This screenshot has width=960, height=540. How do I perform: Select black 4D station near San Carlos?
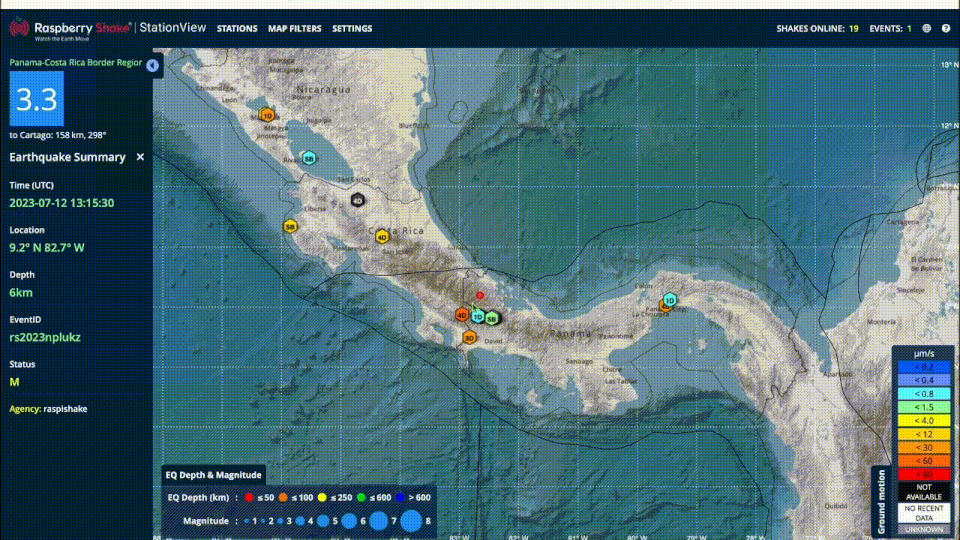(x=358, y=200)
